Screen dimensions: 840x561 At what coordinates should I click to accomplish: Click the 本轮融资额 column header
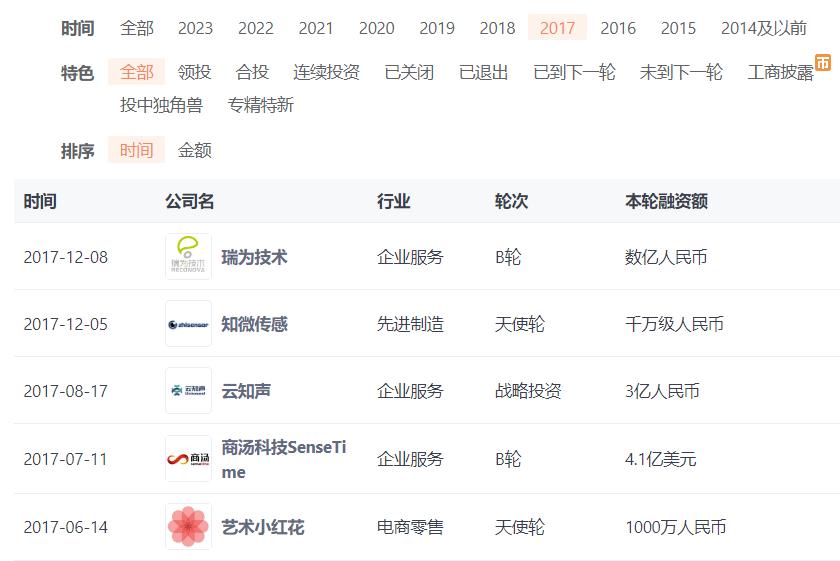tap(666, 201)
